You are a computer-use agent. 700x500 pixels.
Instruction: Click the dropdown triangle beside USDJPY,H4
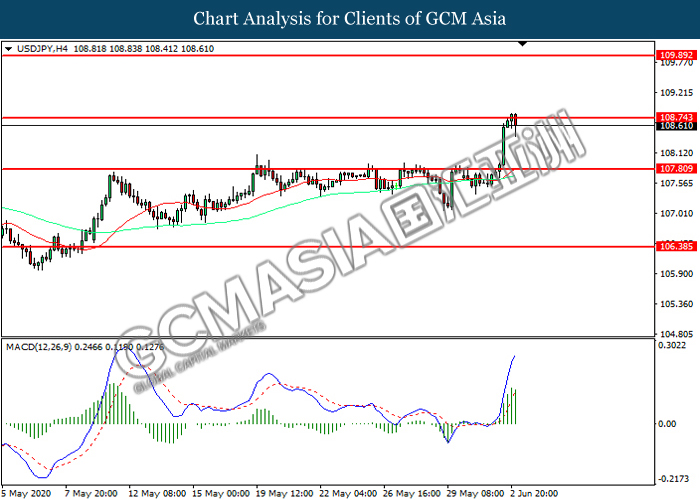(x=8, y=49)
